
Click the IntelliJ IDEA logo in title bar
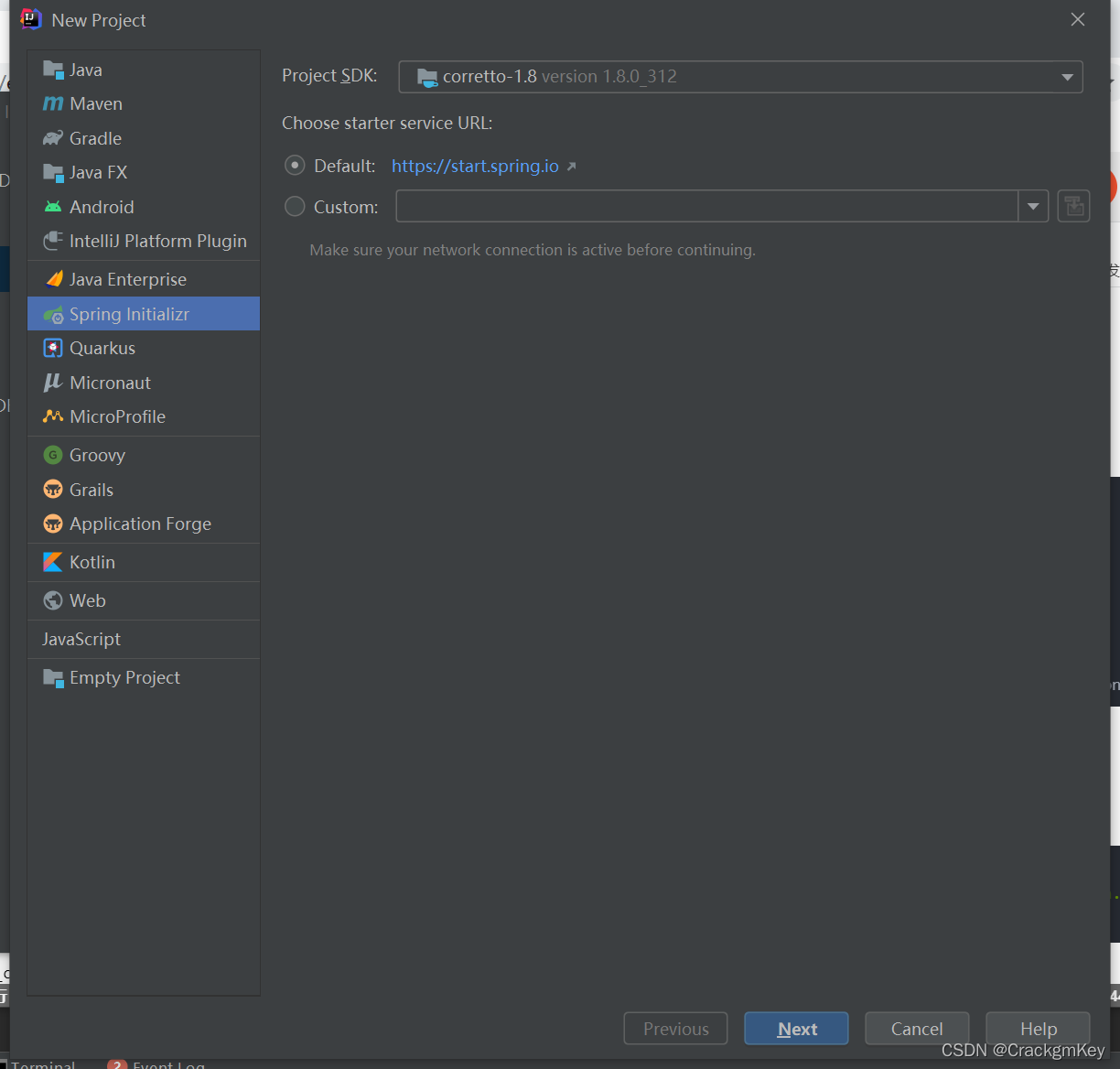coord(31,19)
